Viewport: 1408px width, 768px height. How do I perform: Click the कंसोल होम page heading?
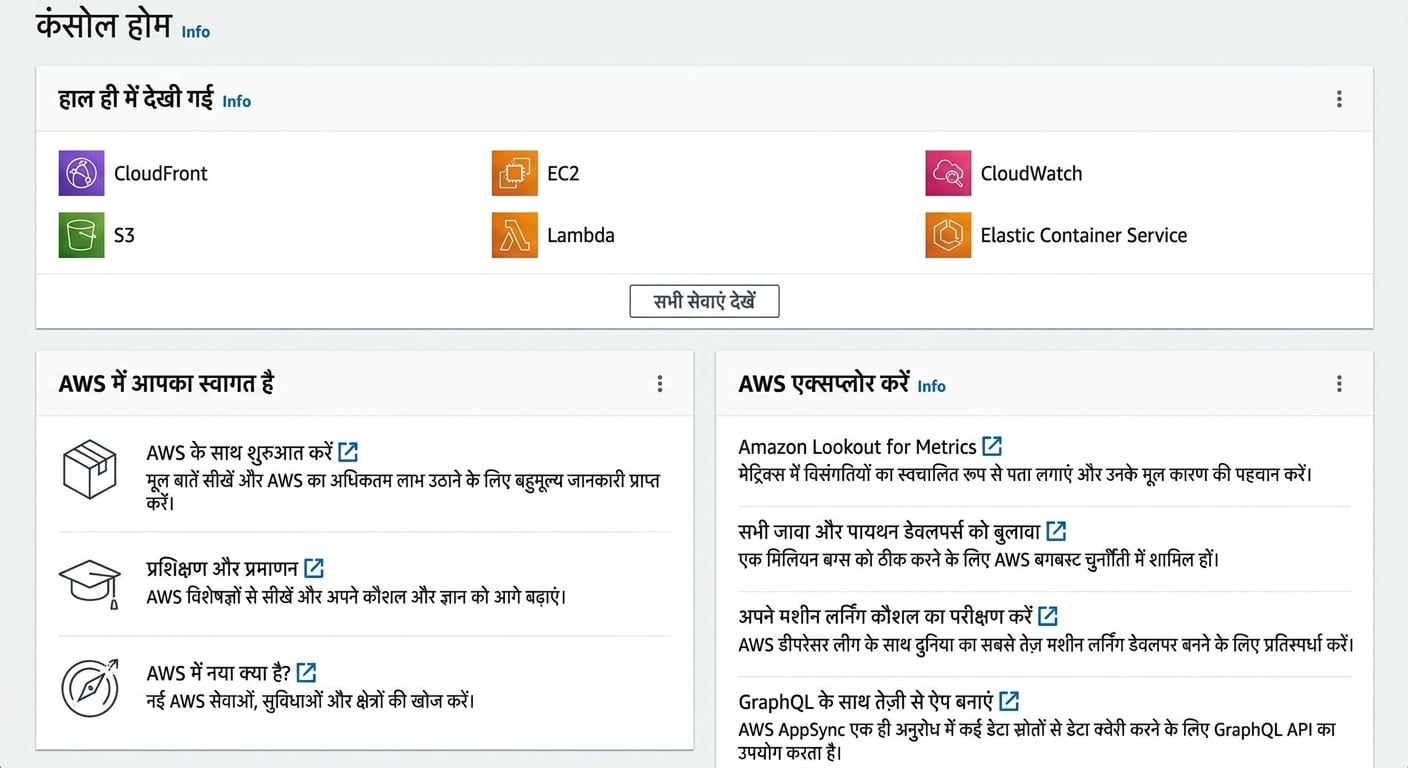tap(104, 25)
